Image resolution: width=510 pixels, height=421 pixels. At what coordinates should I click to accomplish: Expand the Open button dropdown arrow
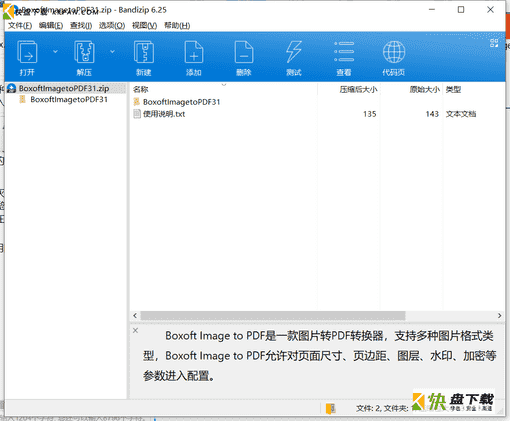[x=55, y=51]
